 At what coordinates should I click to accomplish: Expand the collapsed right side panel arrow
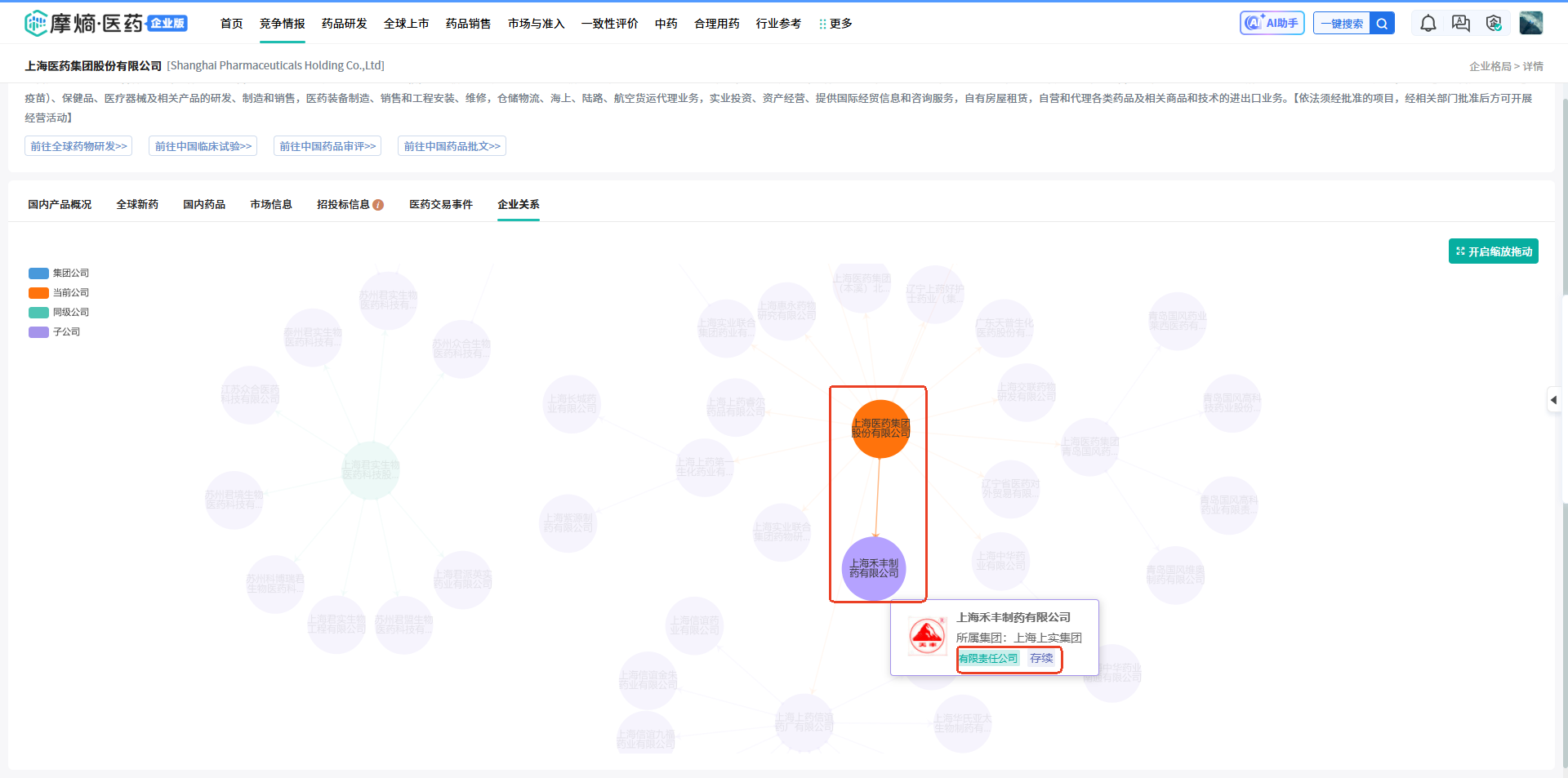pos(1553,400)
